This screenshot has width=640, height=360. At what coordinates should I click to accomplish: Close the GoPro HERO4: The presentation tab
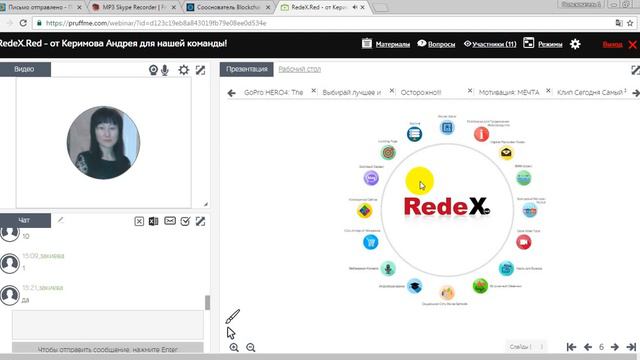click(x=313, y=91)
